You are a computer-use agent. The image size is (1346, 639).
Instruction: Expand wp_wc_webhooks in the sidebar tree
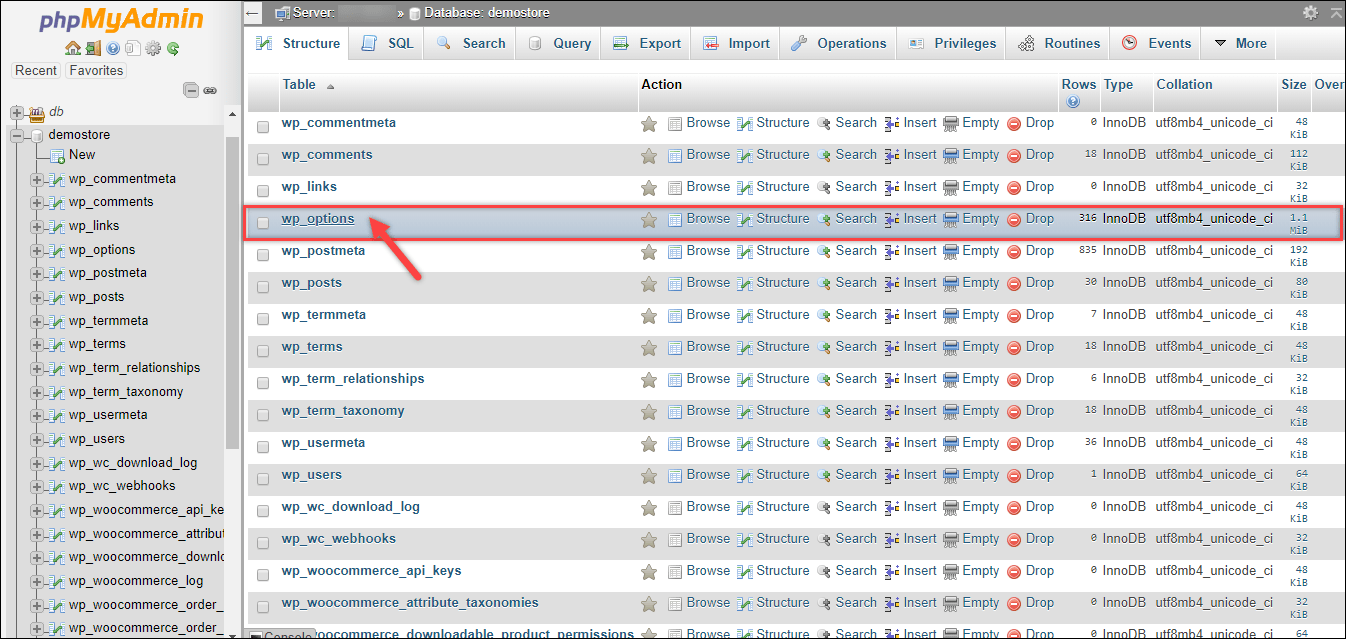coord(37,487)
